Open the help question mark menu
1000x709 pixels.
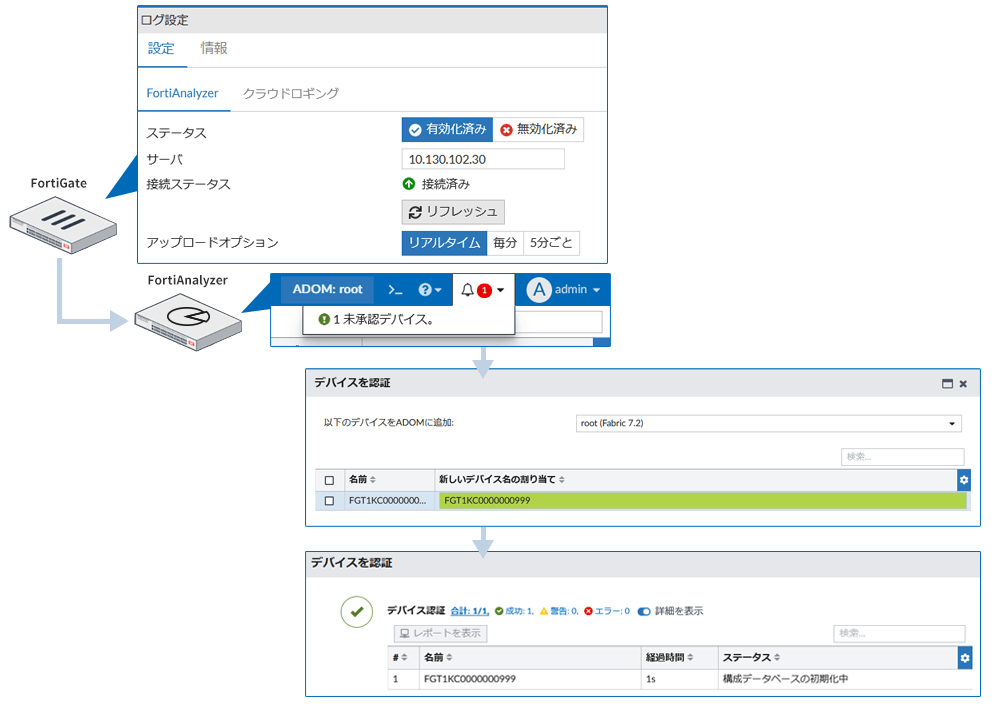pos(430,290)
